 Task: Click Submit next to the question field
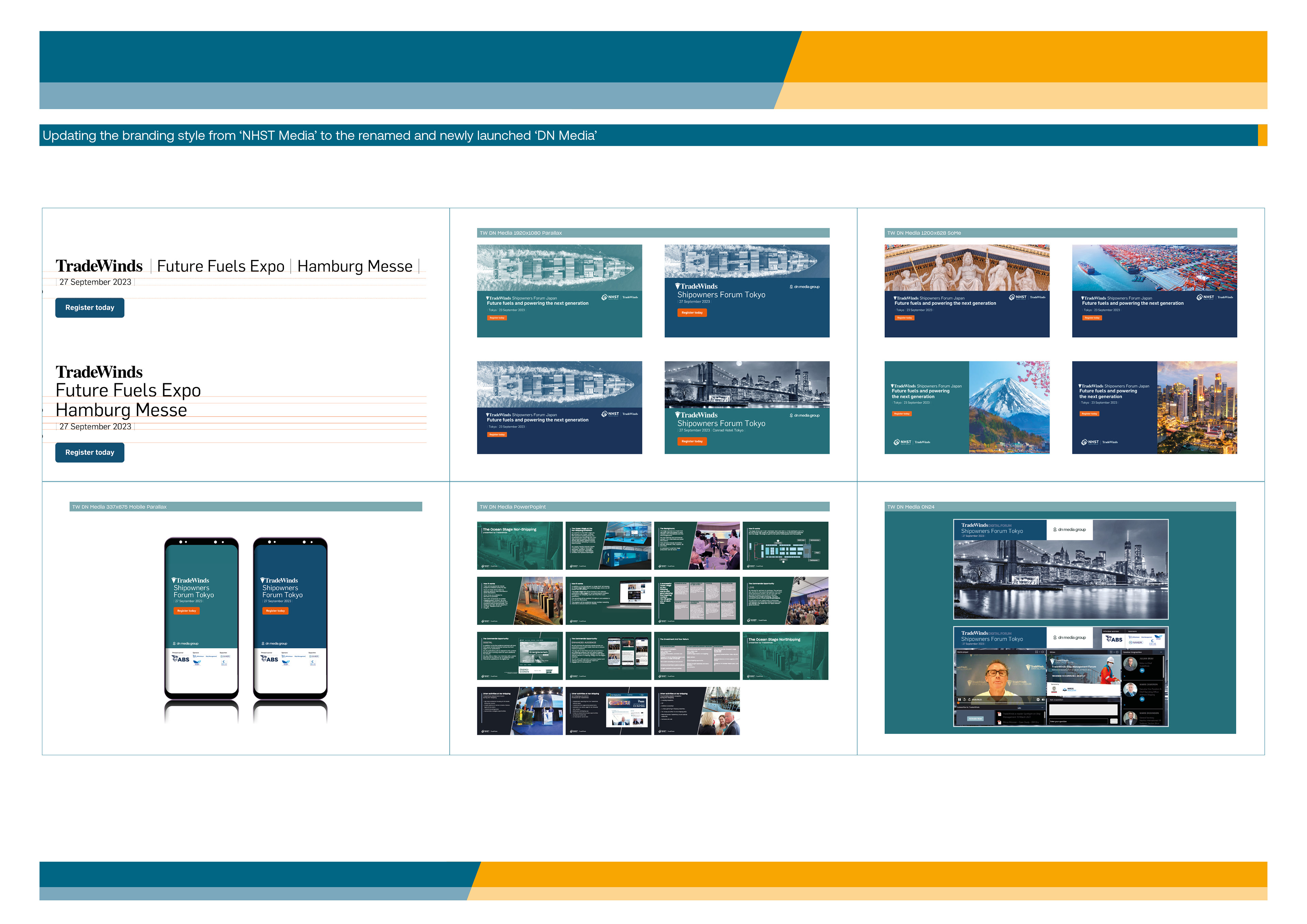1114,721
